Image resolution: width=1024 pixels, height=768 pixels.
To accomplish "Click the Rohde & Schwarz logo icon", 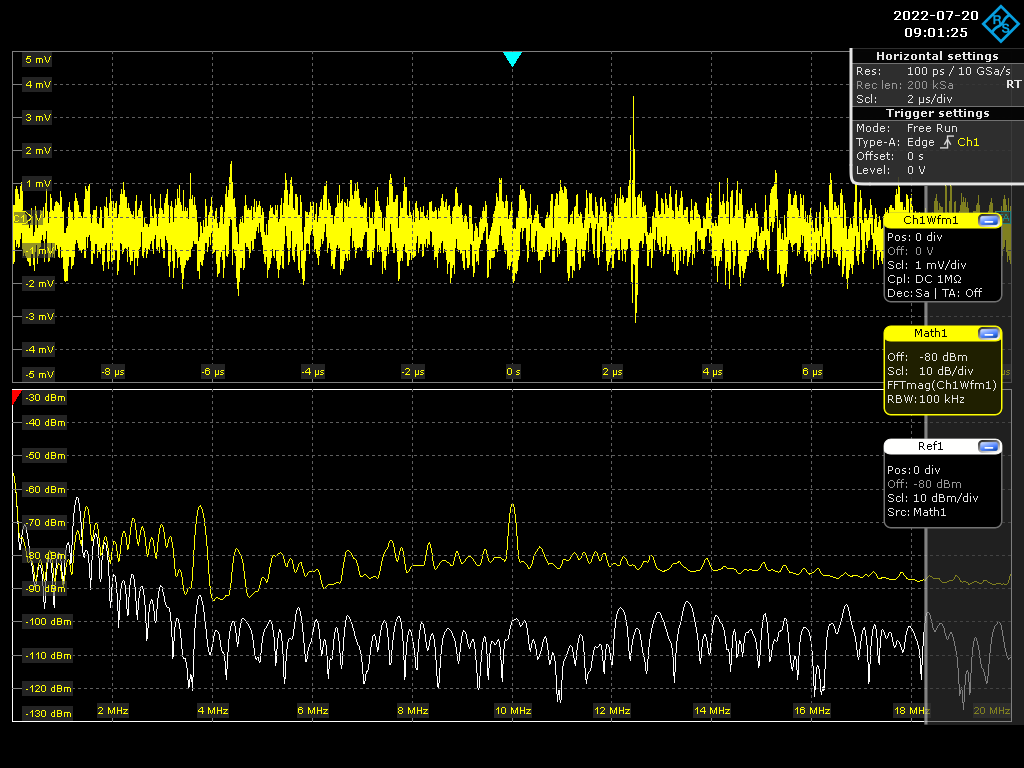I will point(1002,24).
